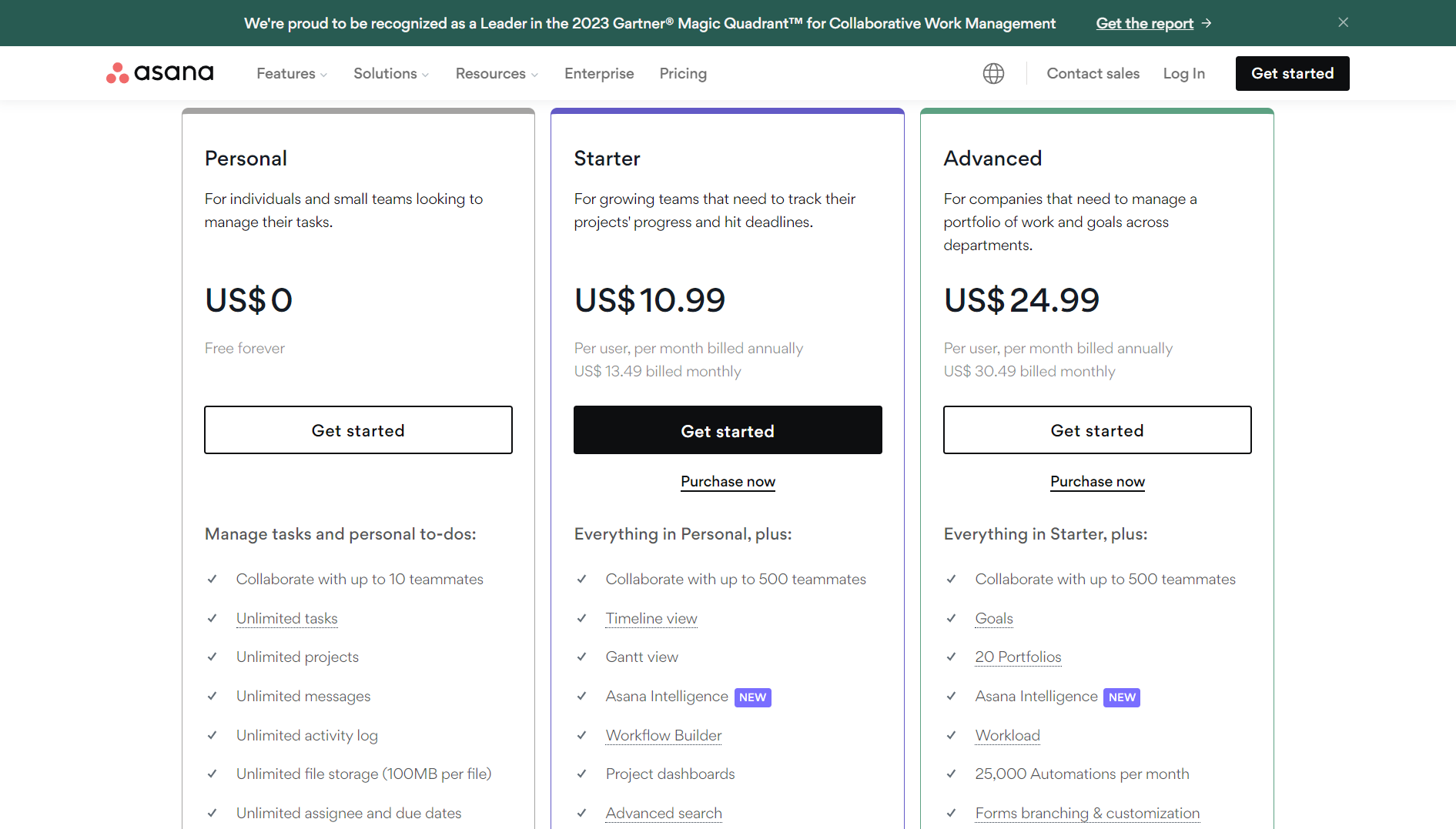
Task: Click the US$ 0 price
Action: click(249, 300)
